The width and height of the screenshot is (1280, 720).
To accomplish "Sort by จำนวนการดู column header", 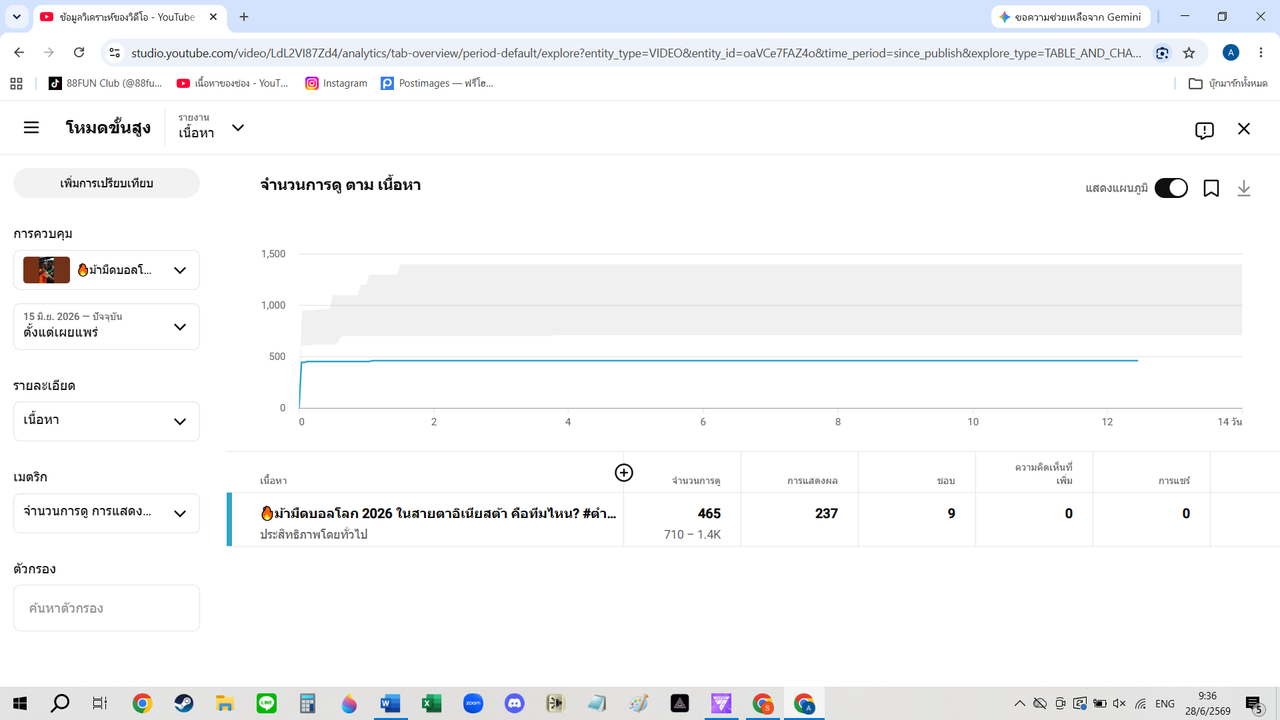I will (x=697, y=481).
